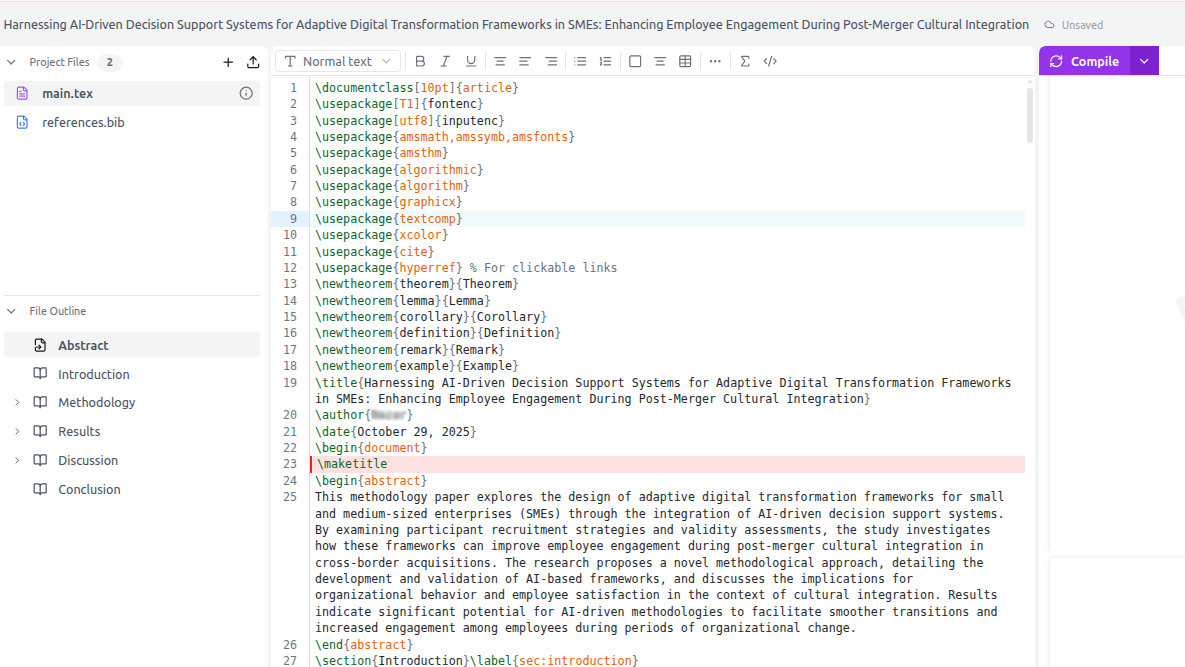Screen dimensions: 1185x667
Task: Click line number 23 in gutter
Action: pyautogui.click(x=290, y=464)
